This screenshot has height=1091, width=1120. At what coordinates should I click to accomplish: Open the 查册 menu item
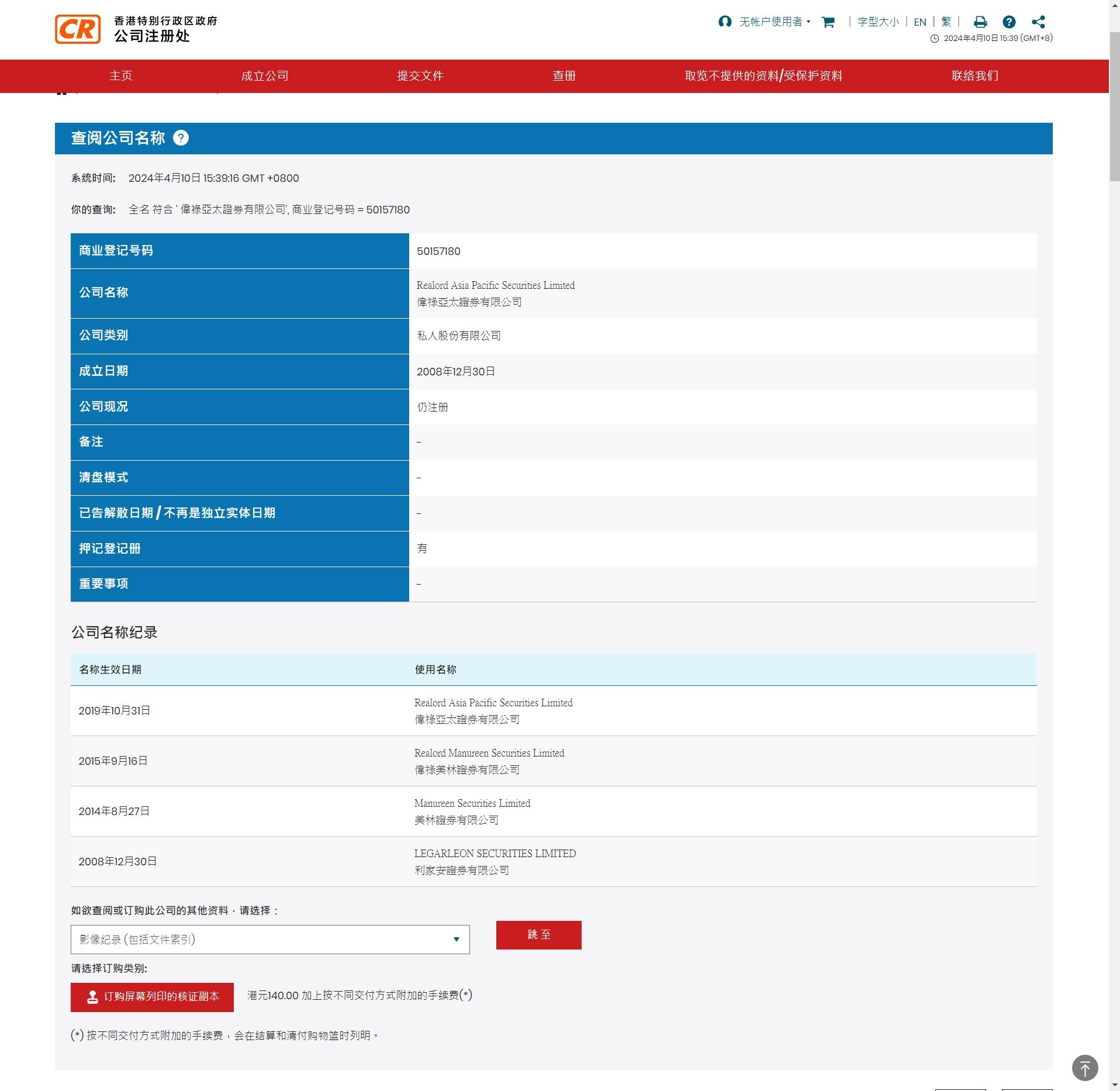(x=564, y=76)
